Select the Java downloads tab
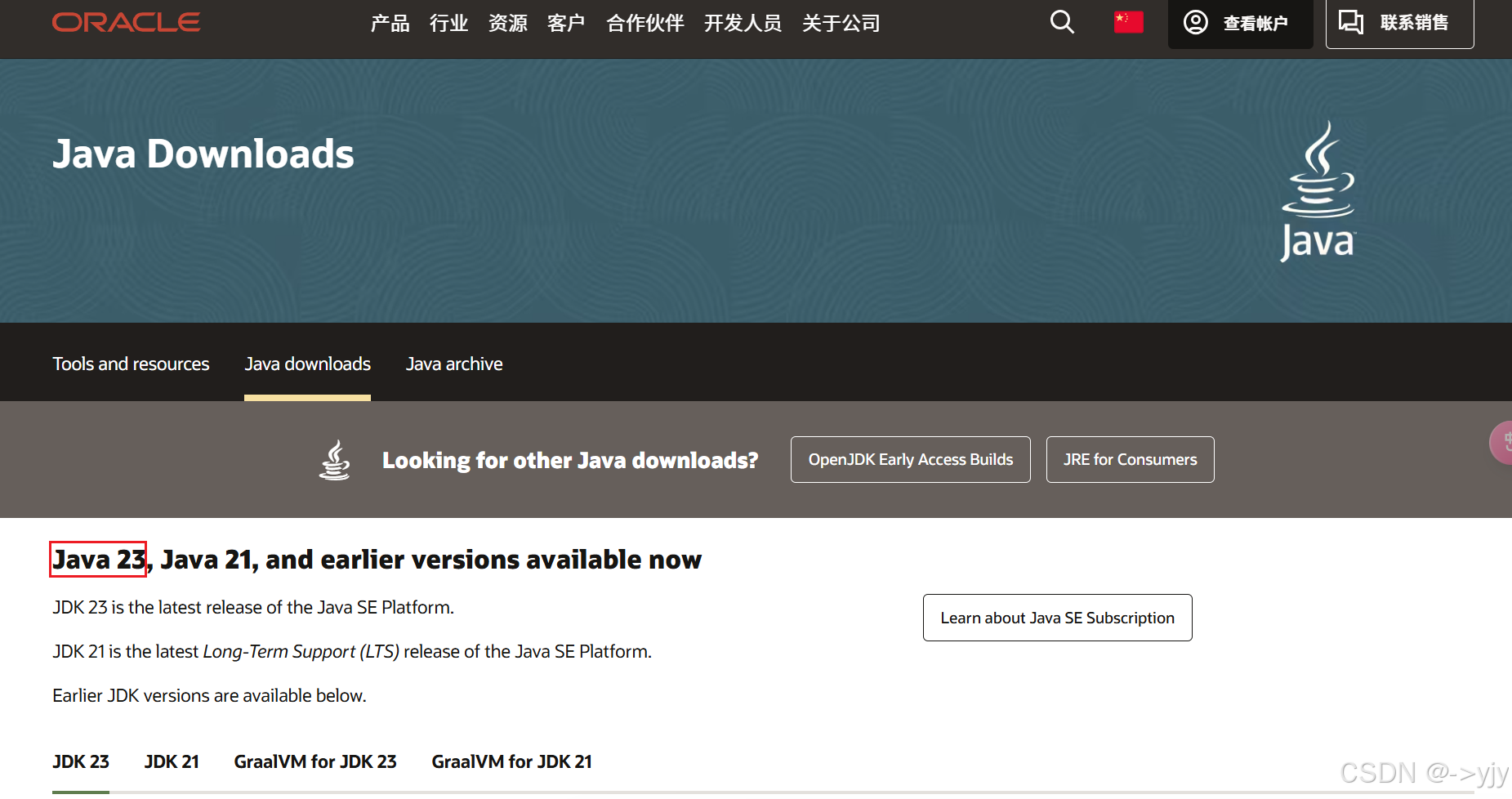The image size is (1512, 799). (x=307, y=364)
